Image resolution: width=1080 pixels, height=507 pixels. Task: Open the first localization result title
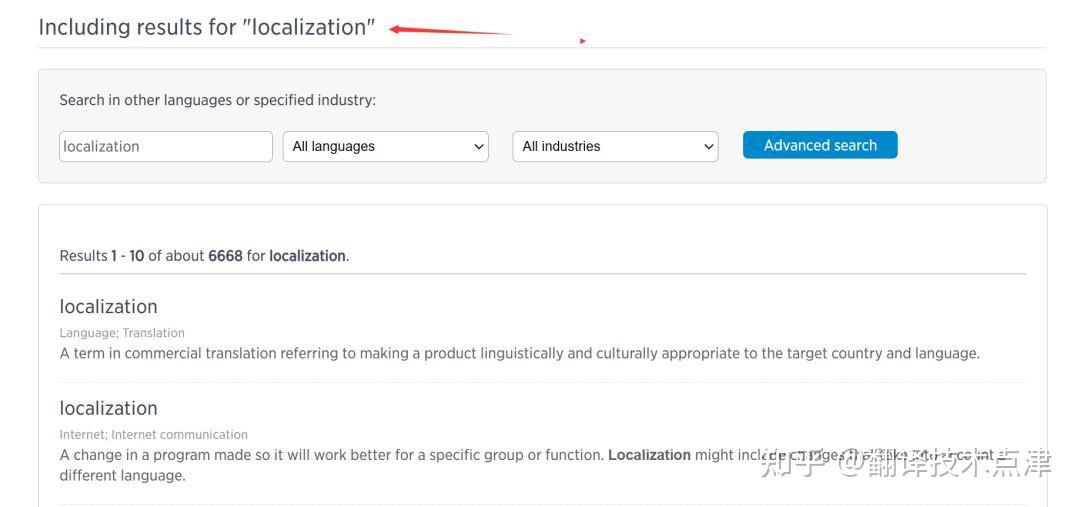click(108, 307)
